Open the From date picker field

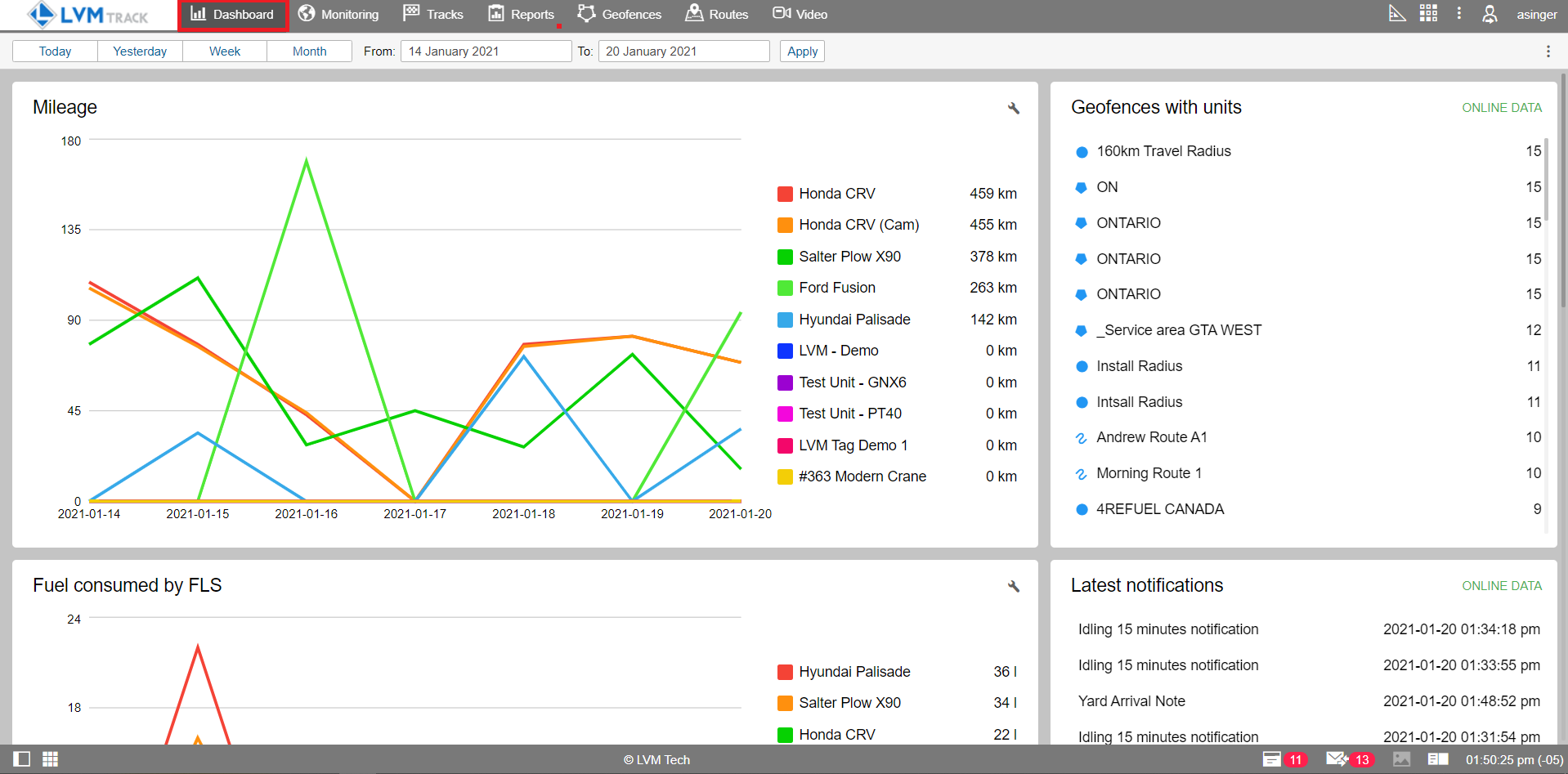click(x=486, y=51)
